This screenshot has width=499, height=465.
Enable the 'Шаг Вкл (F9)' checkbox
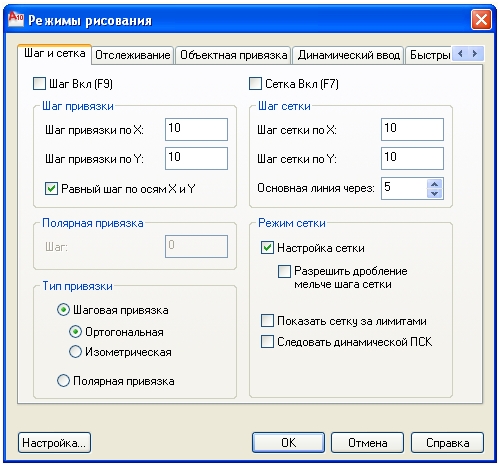click(39, 83)
